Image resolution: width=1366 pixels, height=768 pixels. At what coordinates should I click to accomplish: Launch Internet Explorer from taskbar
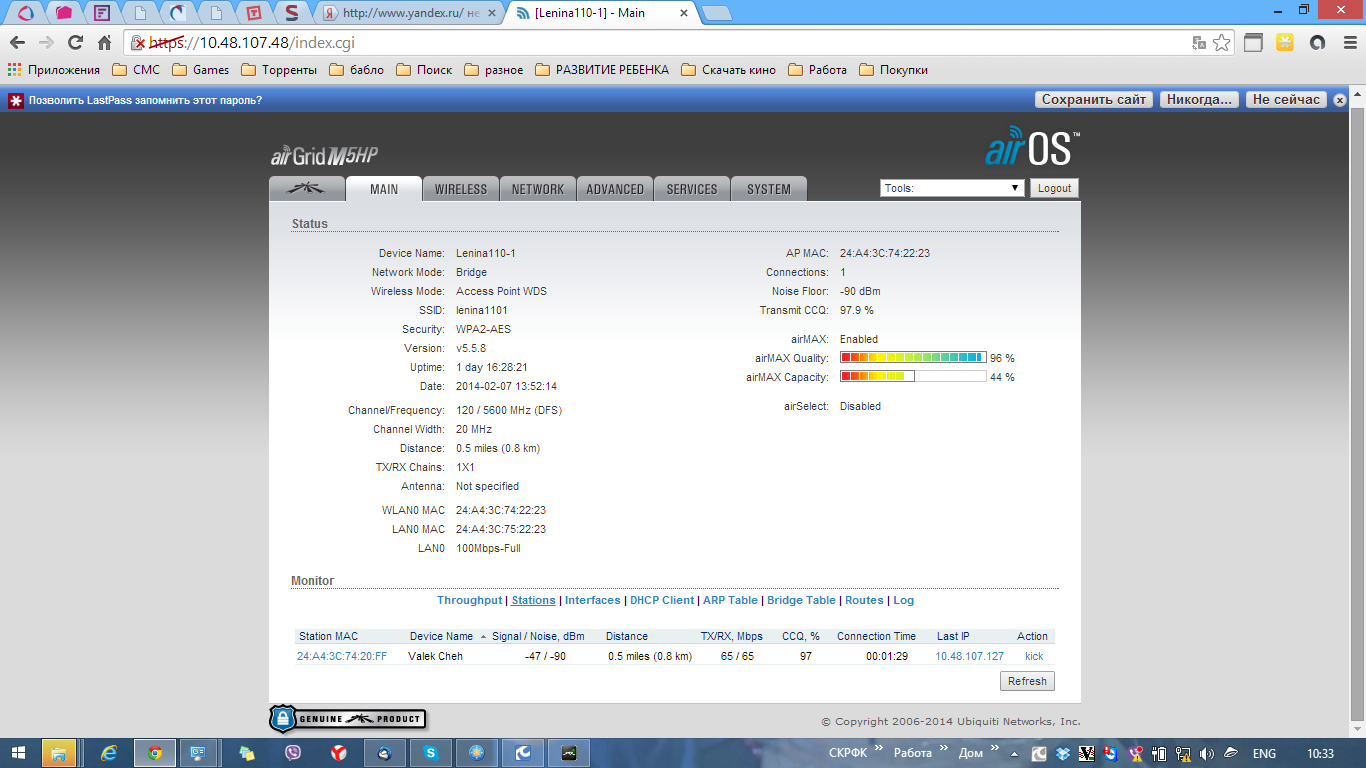pyautogui.click(x=109, y=753)
